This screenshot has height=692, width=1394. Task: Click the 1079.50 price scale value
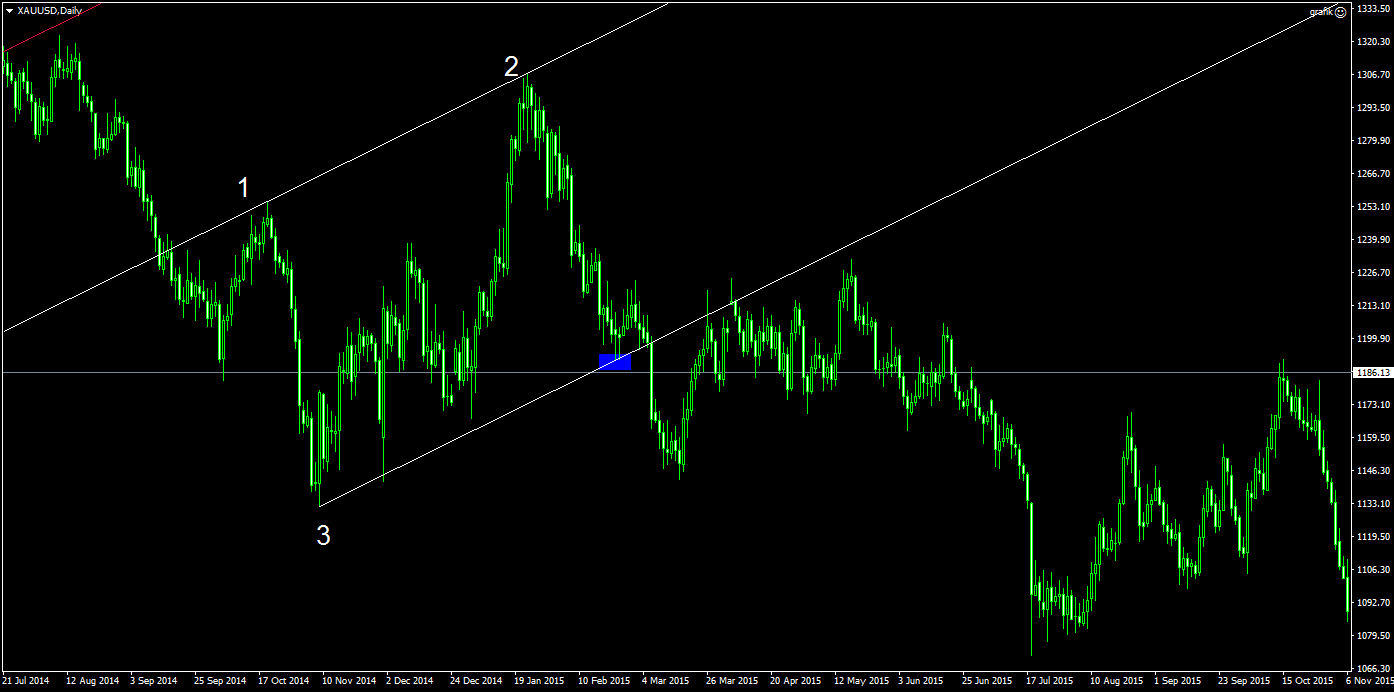(x=1375, y=635)
